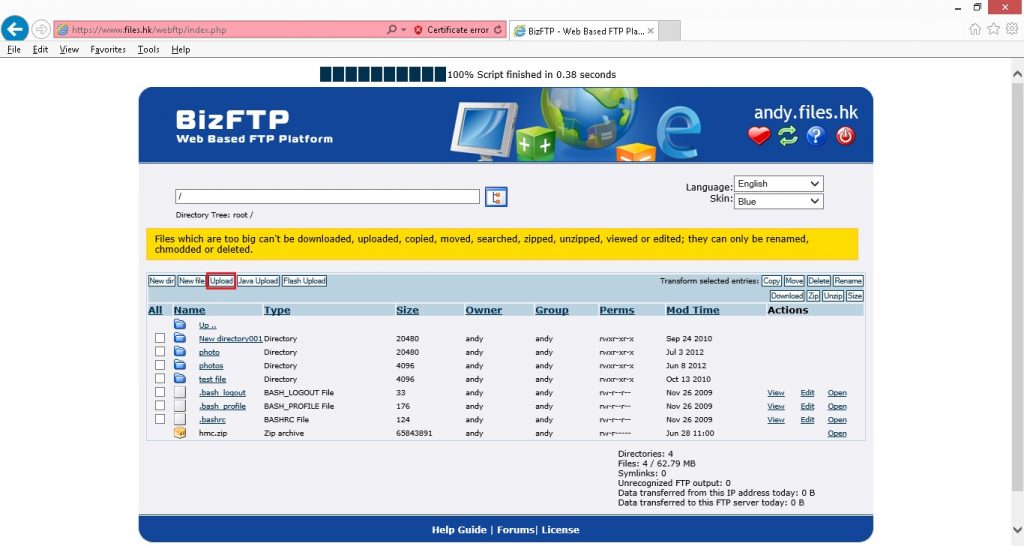Open the Edit menu
Screen dimensions: 1024x546
[x=40, y=50]
